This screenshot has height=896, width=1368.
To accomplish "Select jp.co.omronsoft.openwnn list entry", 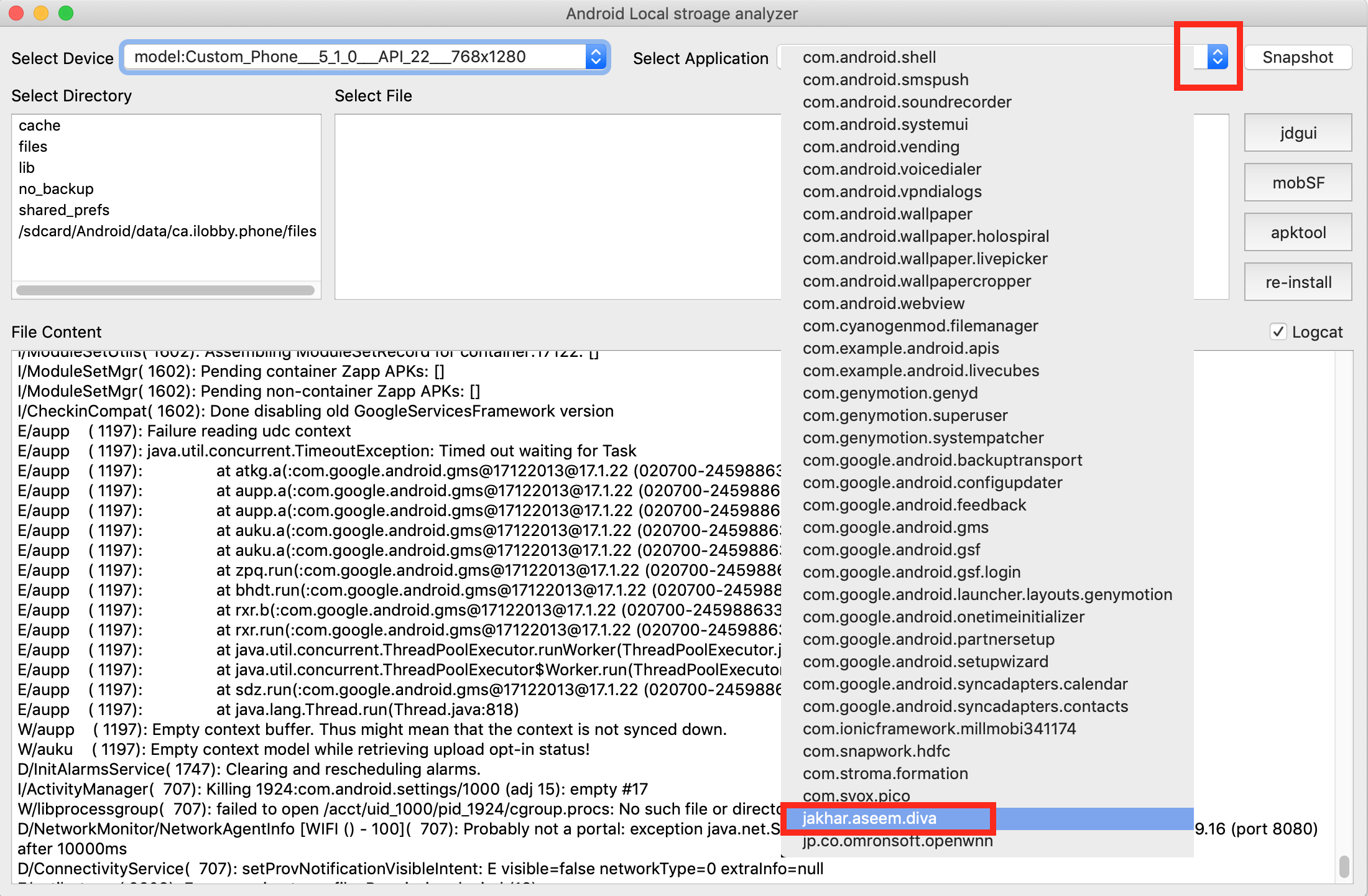I will tap(897, 841).
